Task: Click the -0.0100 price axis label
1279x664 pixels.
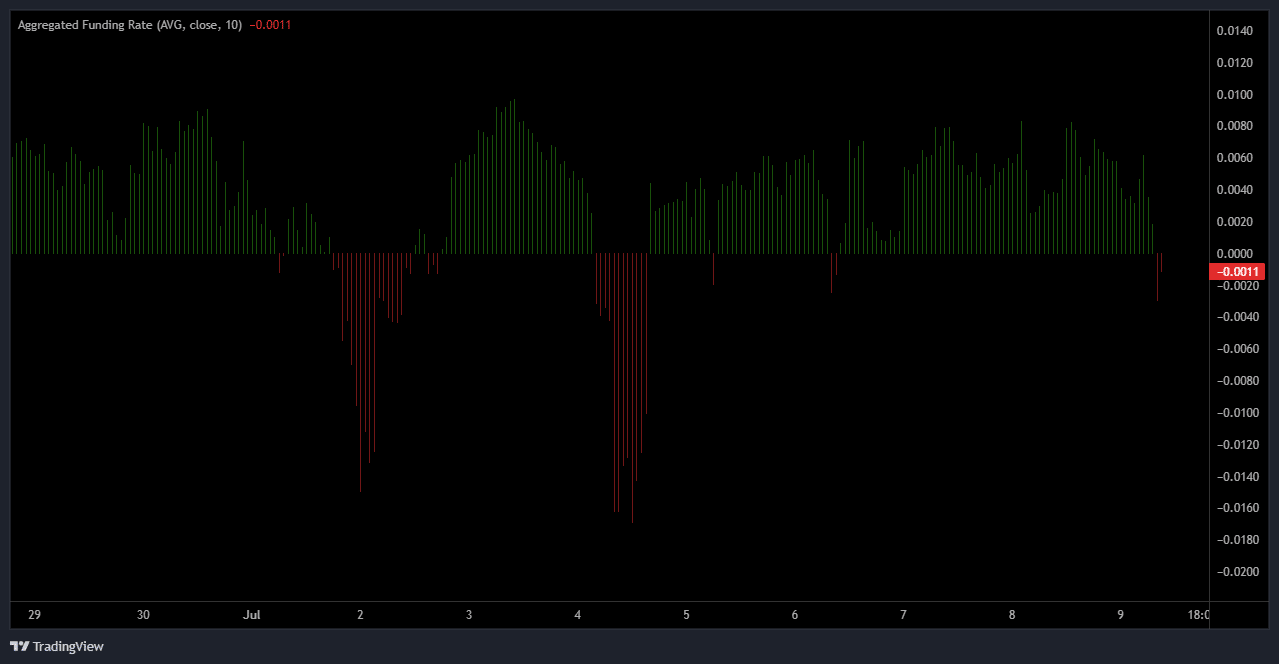Action: [1234, 412]
